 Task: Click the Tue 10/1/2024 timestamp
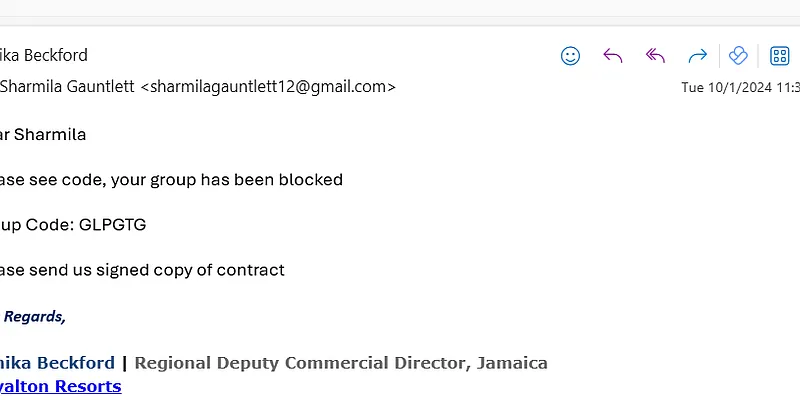(x=740, y=88)
